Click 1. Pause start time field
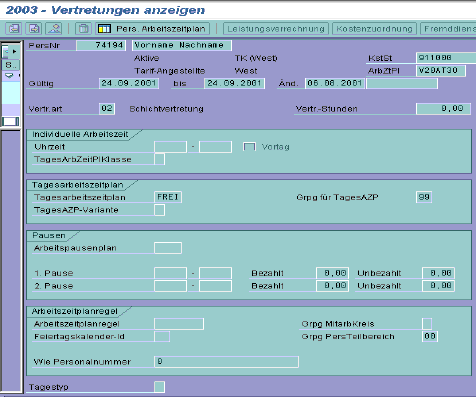The width and height of the screenshot is (476, 397). 170,273
